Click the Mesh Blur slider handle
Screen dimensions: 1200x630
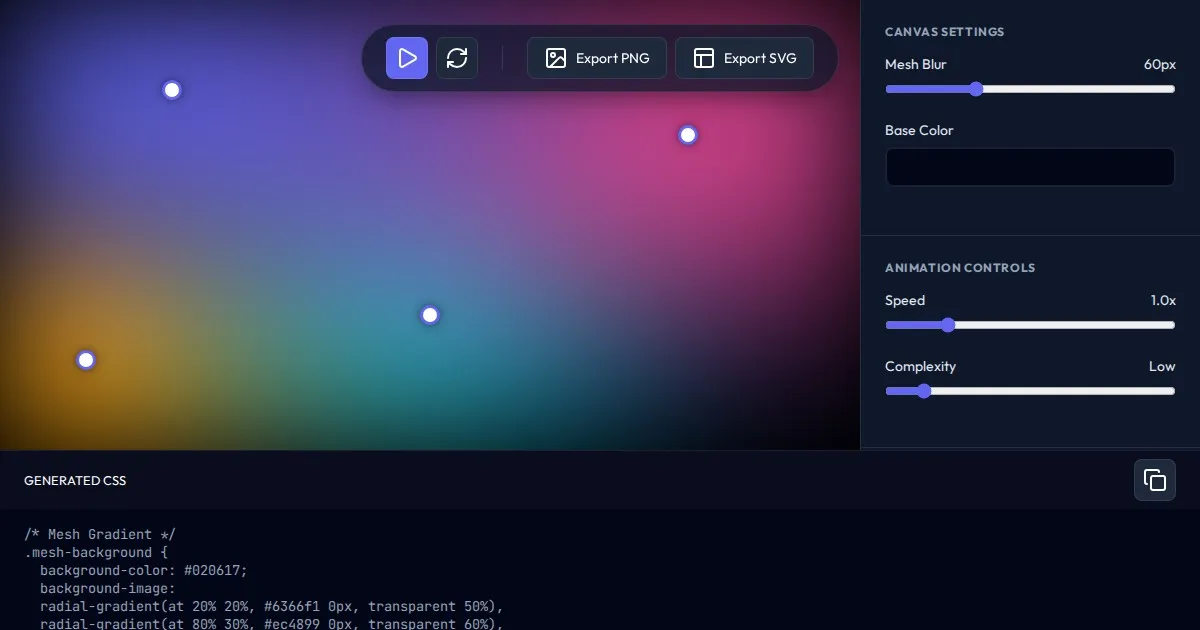tap(976, 89)
